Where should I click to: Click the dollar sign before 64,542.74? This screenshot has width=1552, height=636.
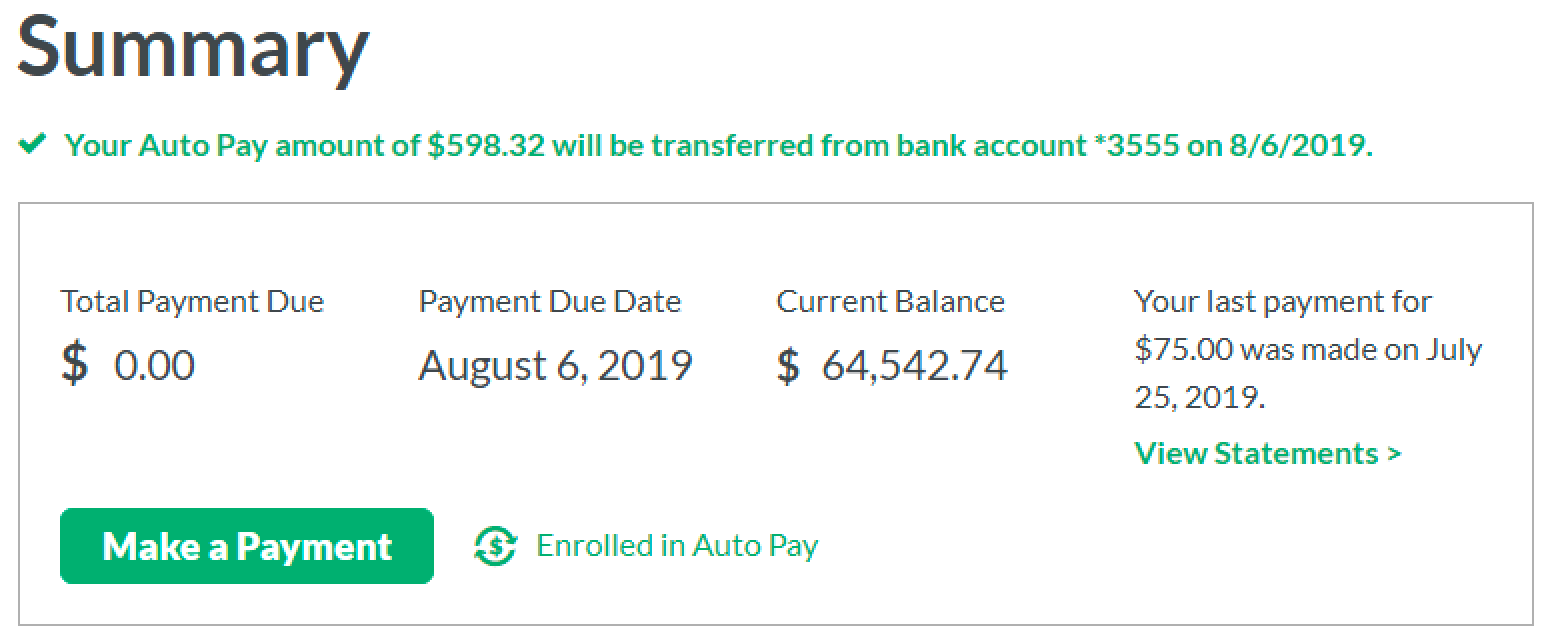[x=788, y=364]
